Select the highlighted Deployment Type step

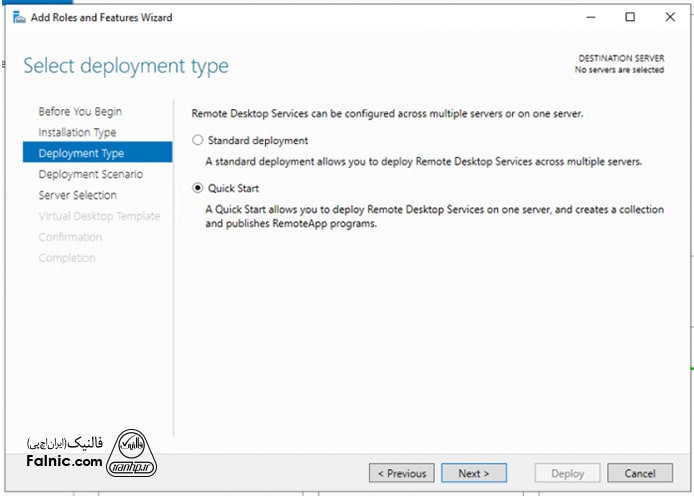81,153
